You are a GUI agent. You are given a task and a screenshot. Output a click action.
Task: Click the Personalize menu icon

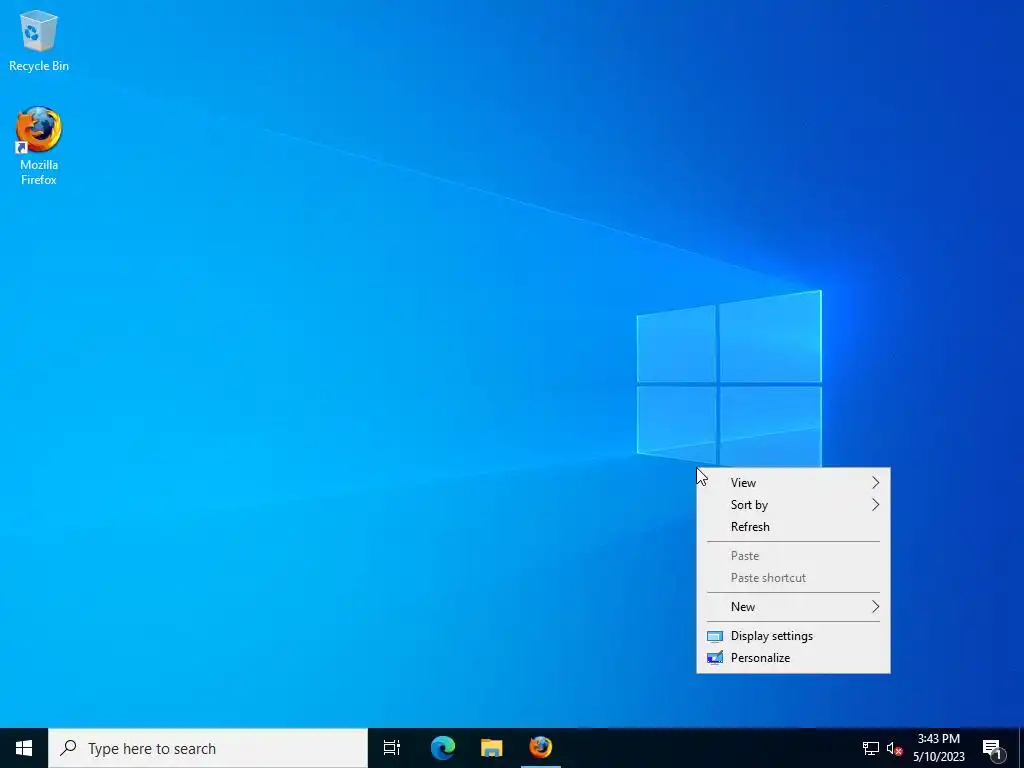(714, 658)
